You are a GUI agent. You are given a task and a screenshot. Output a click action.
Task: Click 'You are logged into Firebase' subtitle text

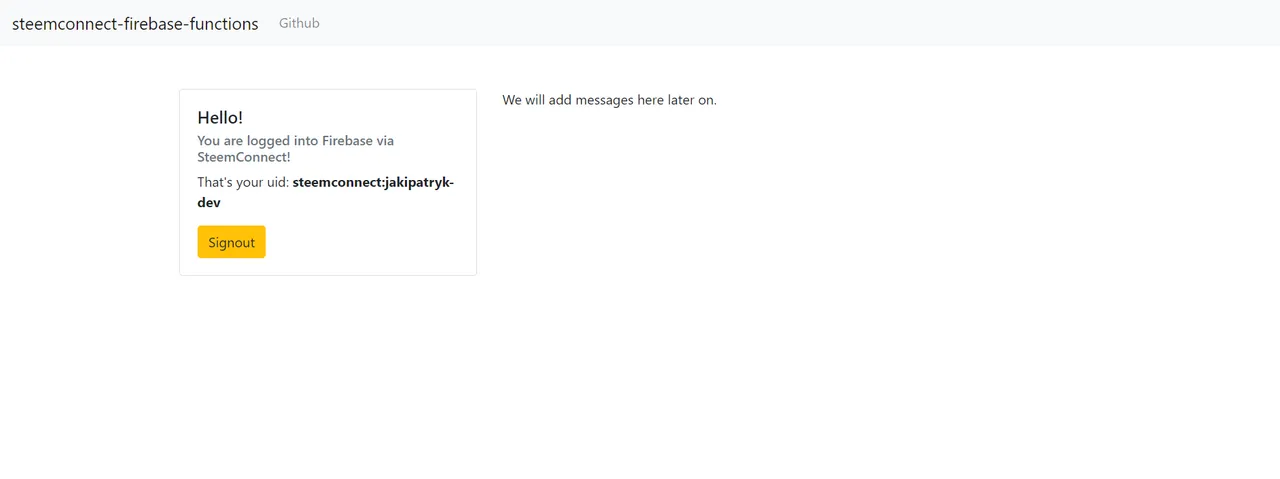(x=296, y=149)
